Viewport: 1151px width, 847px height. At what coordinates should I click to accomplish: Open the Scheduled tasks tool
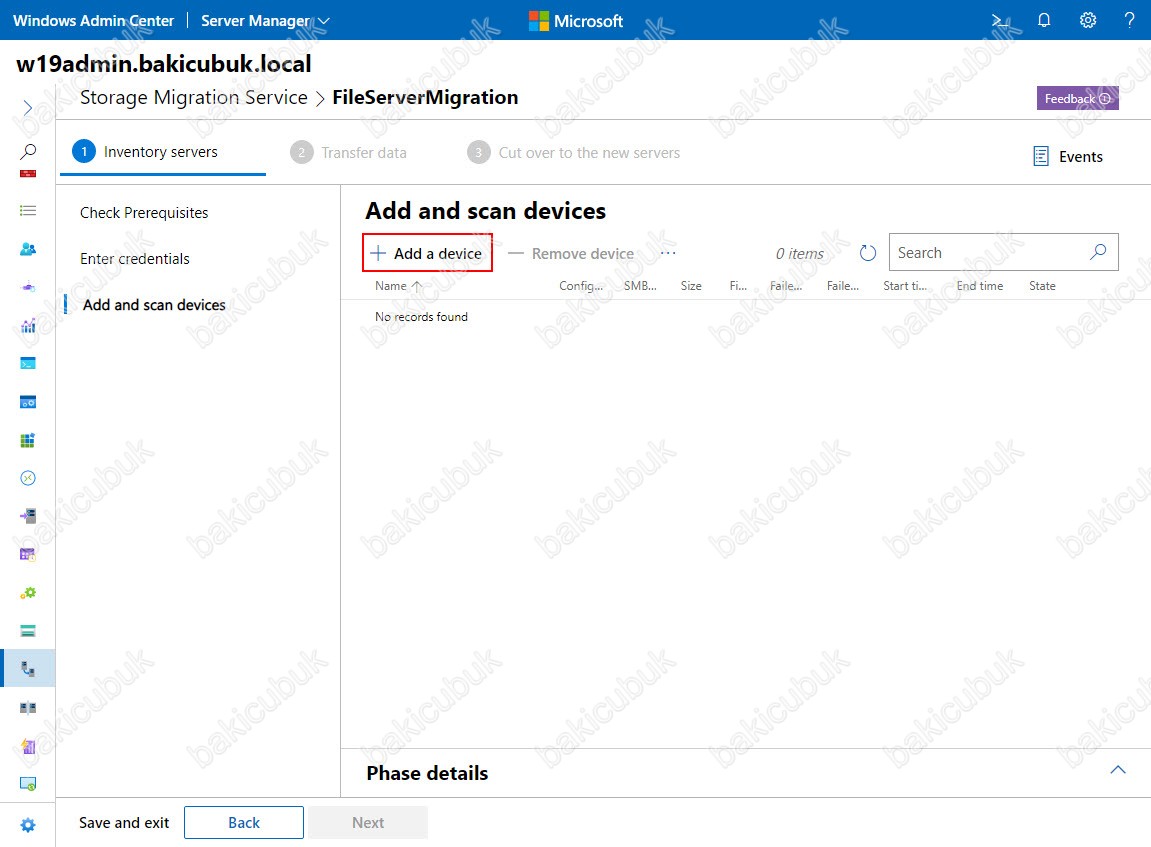coord(28,554)
